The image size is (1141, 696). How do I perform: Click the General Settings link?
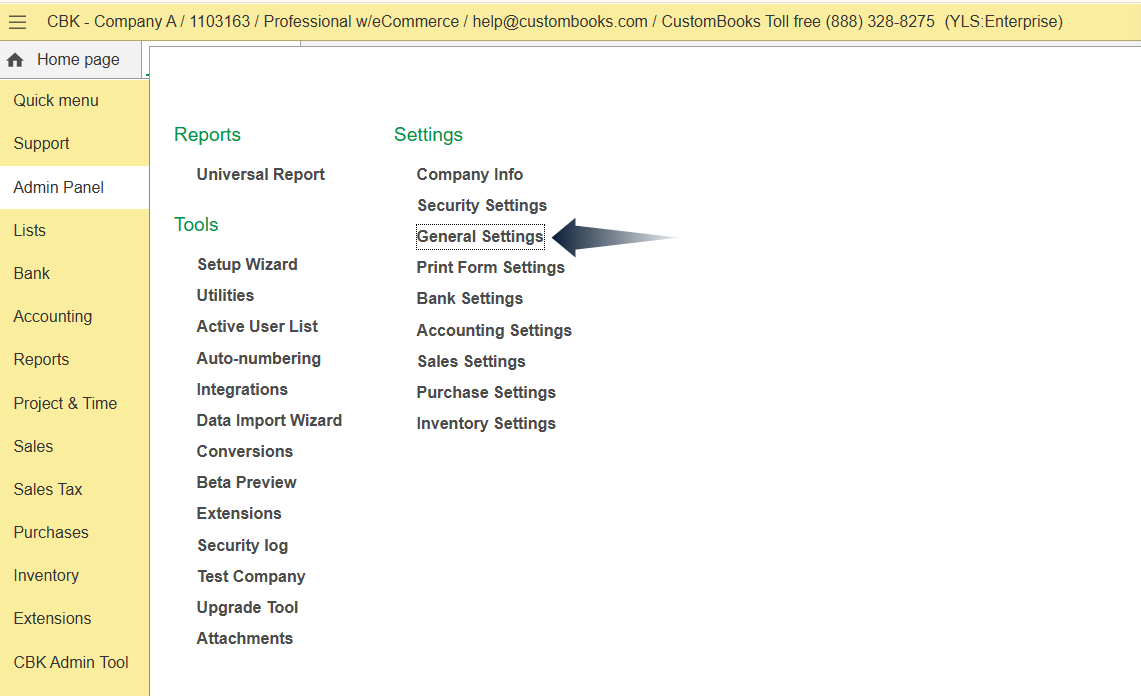coord(480,236)
